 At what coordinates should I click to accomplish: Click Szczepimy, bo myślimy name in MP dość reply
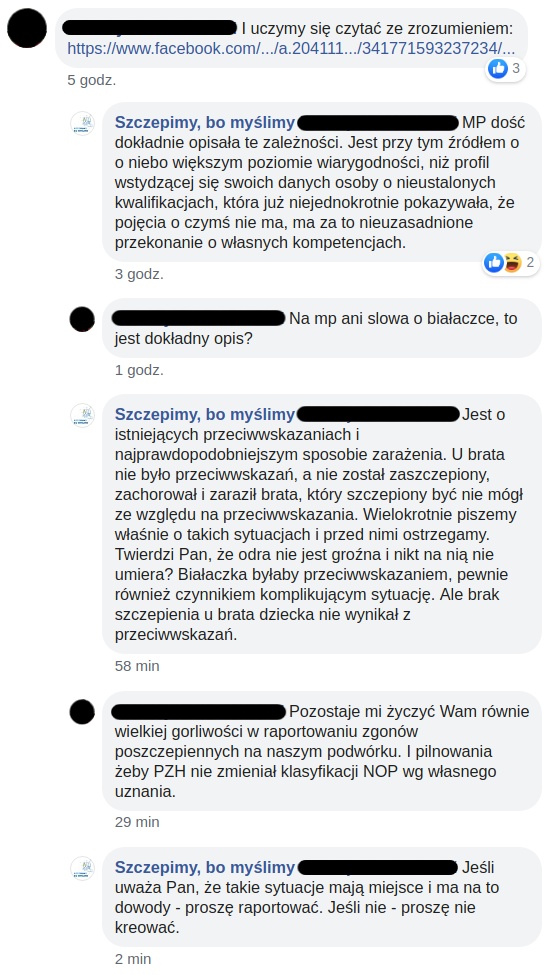[x=205, y=122]
